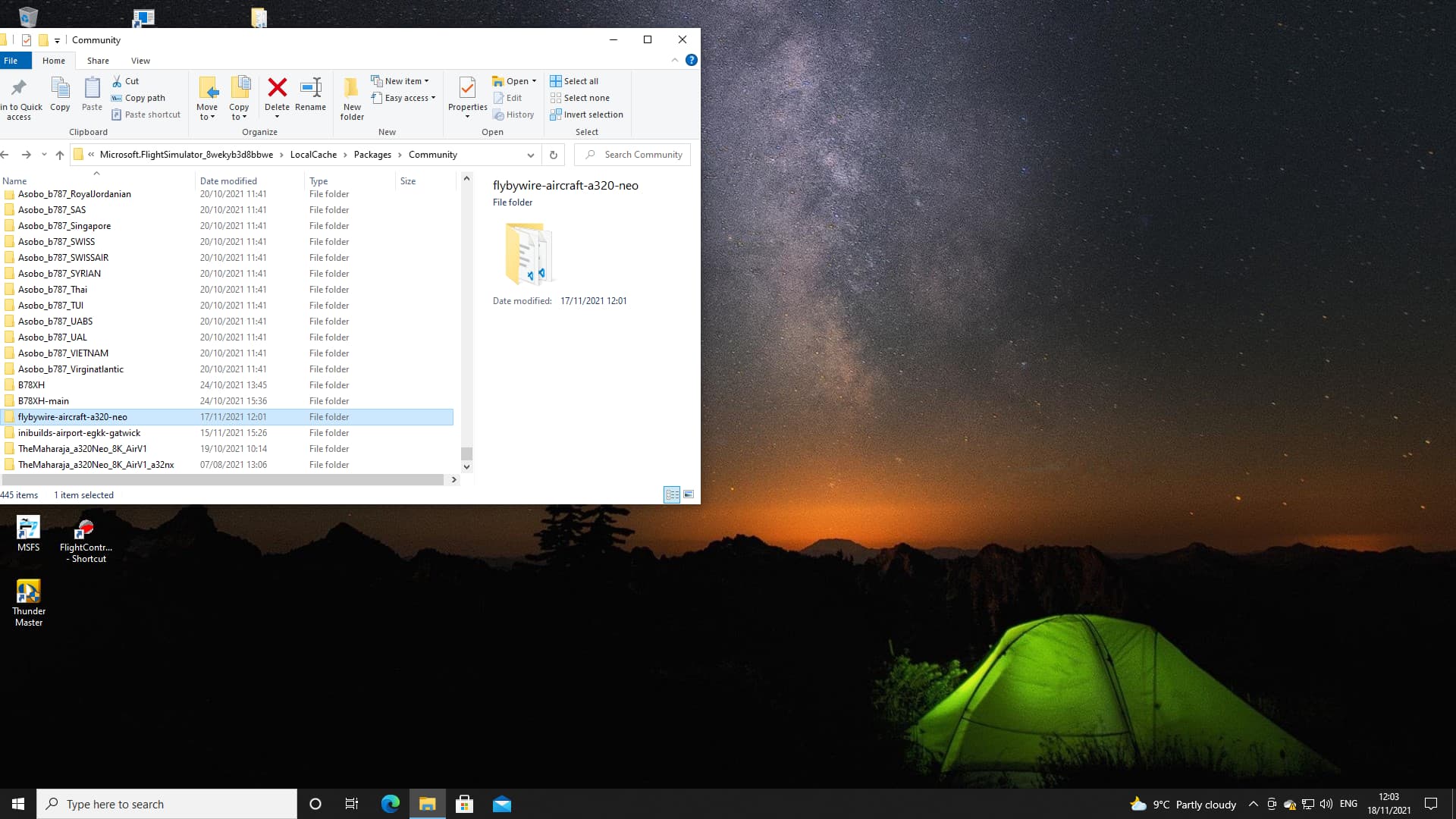This screenshot has width=1456, height=819.
Task: Select the Home ribbon tab
Action: tap(54, 61)
